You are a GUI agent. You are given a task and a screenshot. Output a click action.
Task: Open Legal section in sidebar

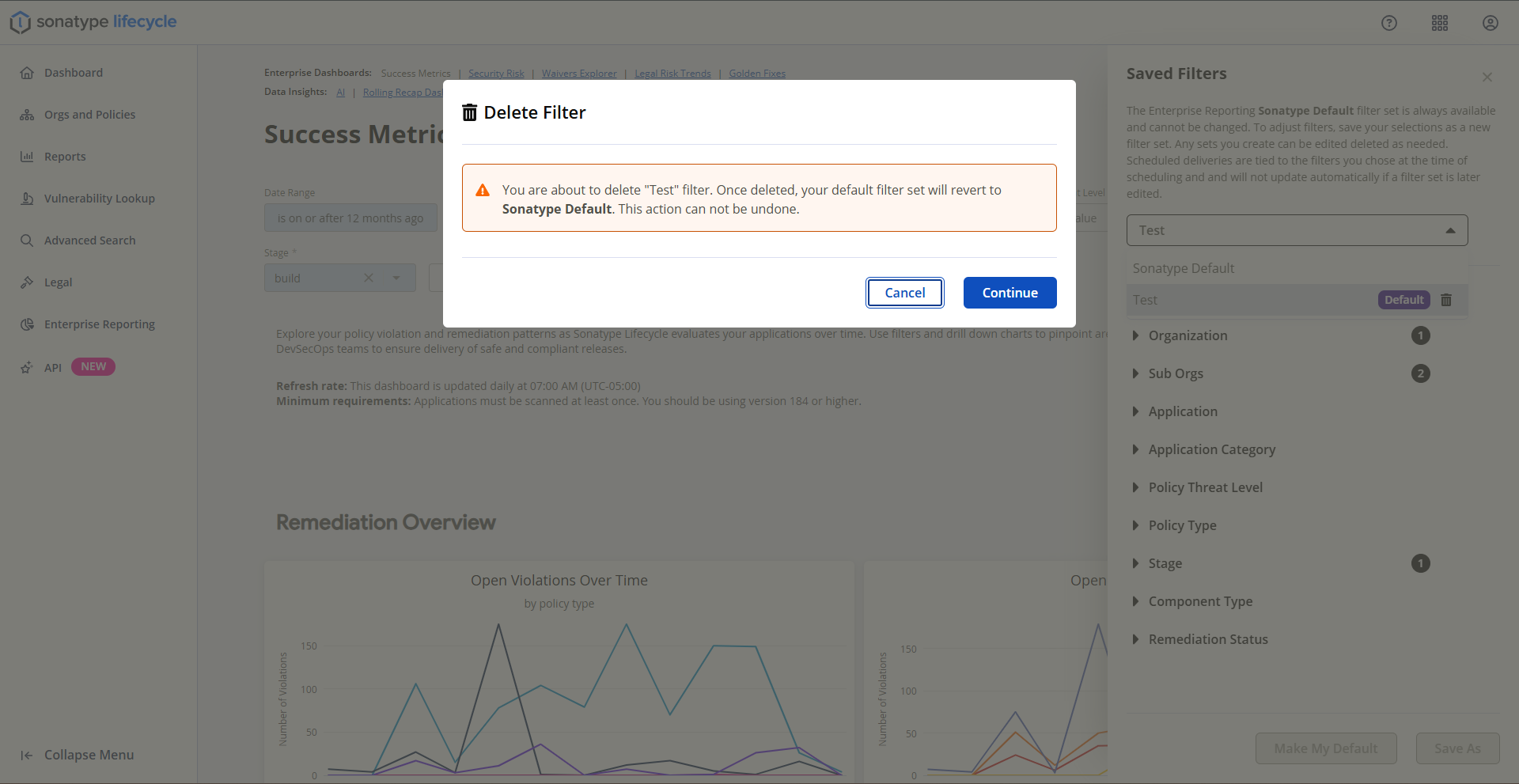58,282
